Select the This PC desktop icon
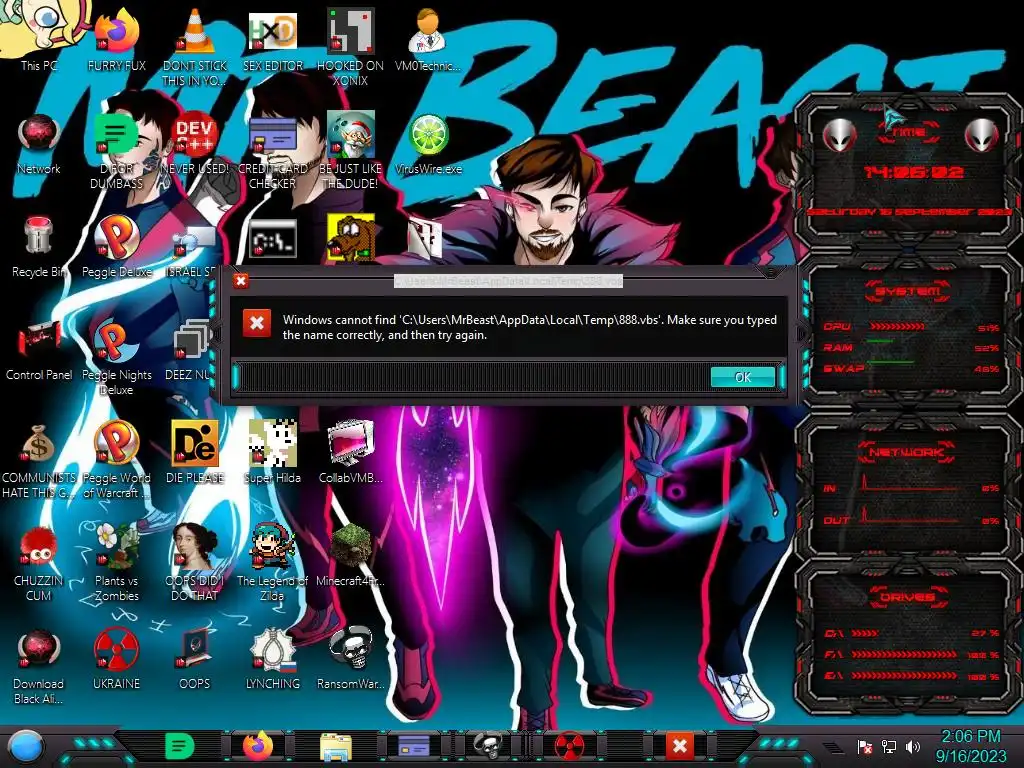Viewport: 1024px width, 768px height. pyautogui.click(x=39, y=38)
